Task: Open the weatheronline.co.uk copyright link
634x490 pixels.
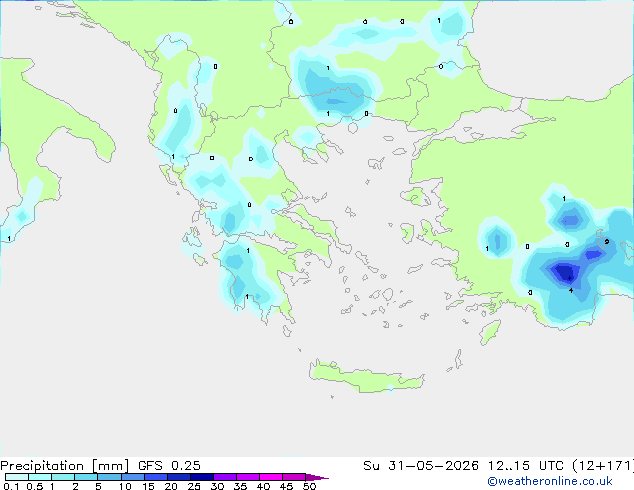Action: [x=549, y=481]
